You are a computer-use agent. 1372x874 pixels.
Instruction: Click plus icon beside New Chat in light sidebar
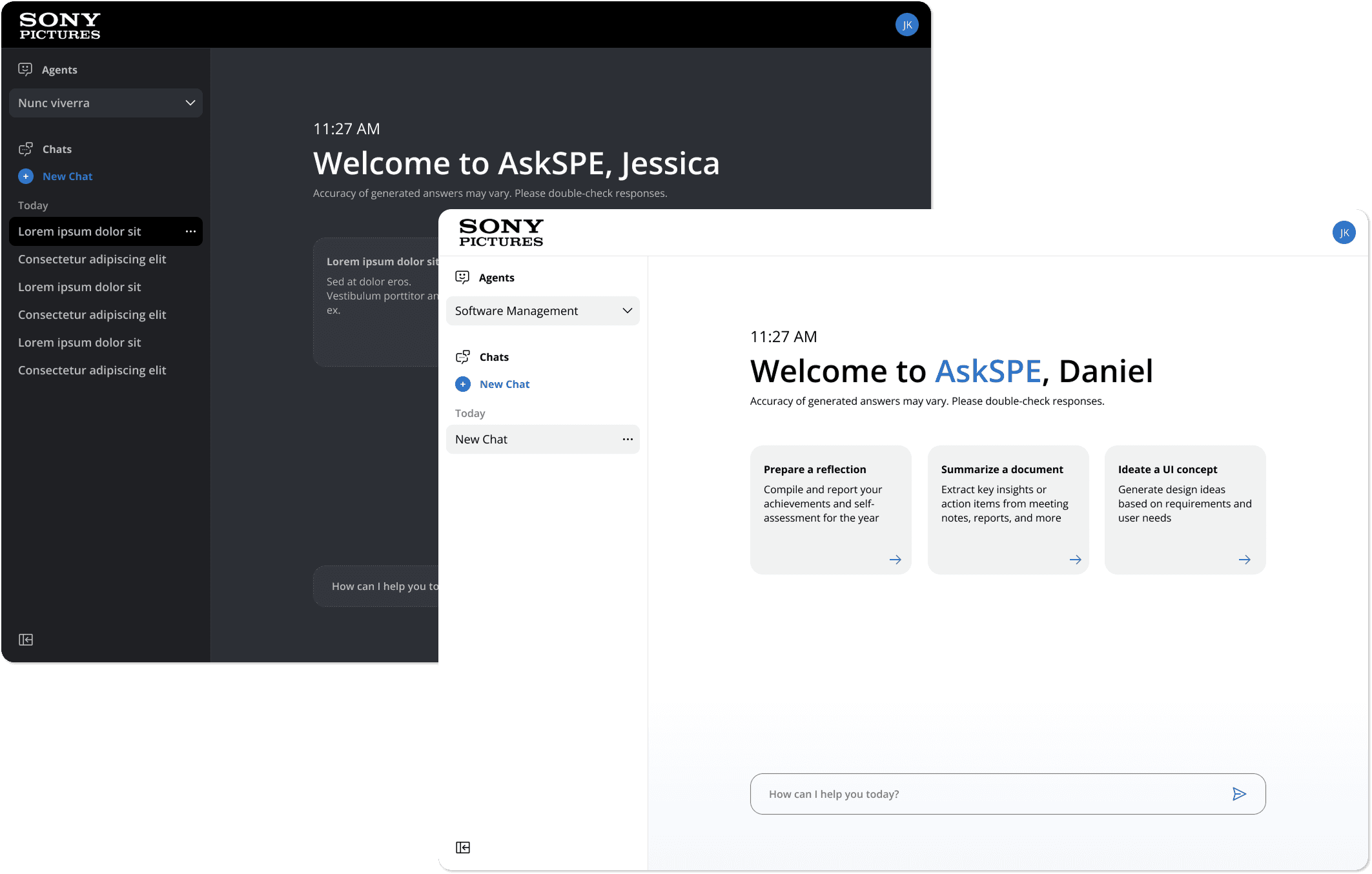pos(463,384)
